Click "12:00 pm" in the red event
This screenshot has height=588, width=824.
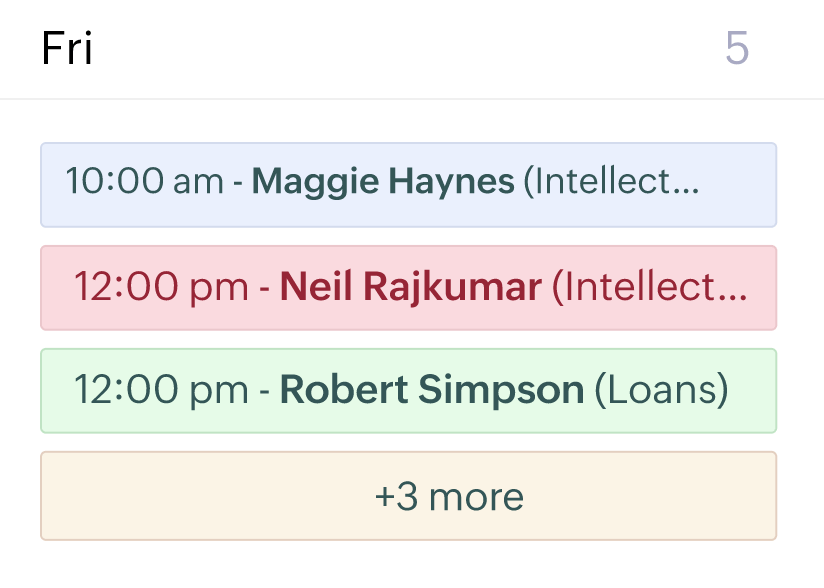161,288
